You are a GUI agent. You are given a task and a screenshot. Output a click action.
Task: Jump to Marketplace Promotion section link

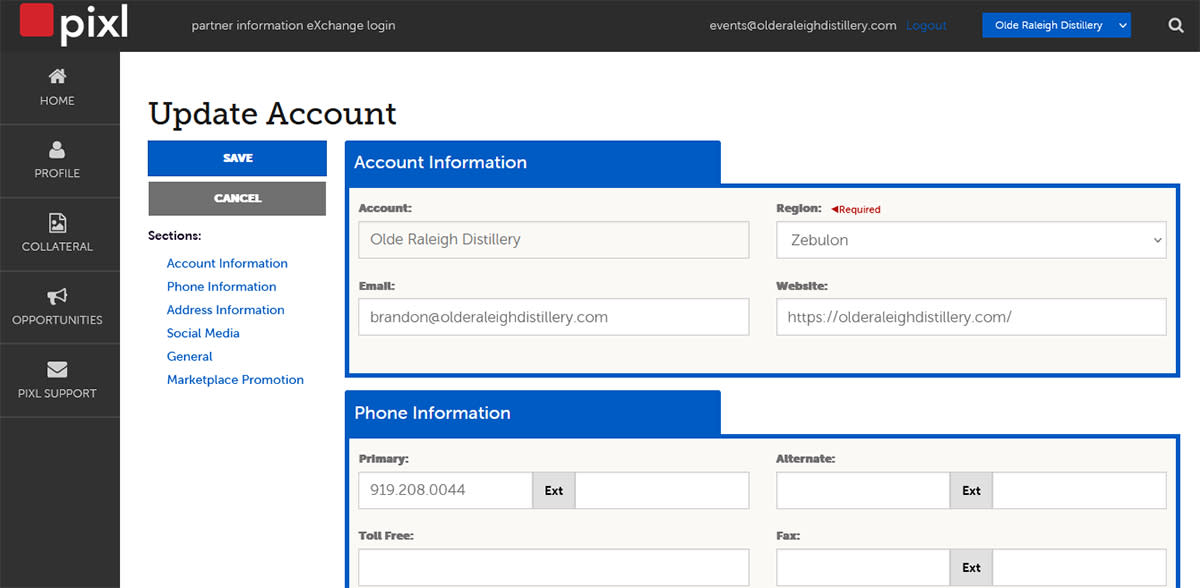(x=235, y=380)
